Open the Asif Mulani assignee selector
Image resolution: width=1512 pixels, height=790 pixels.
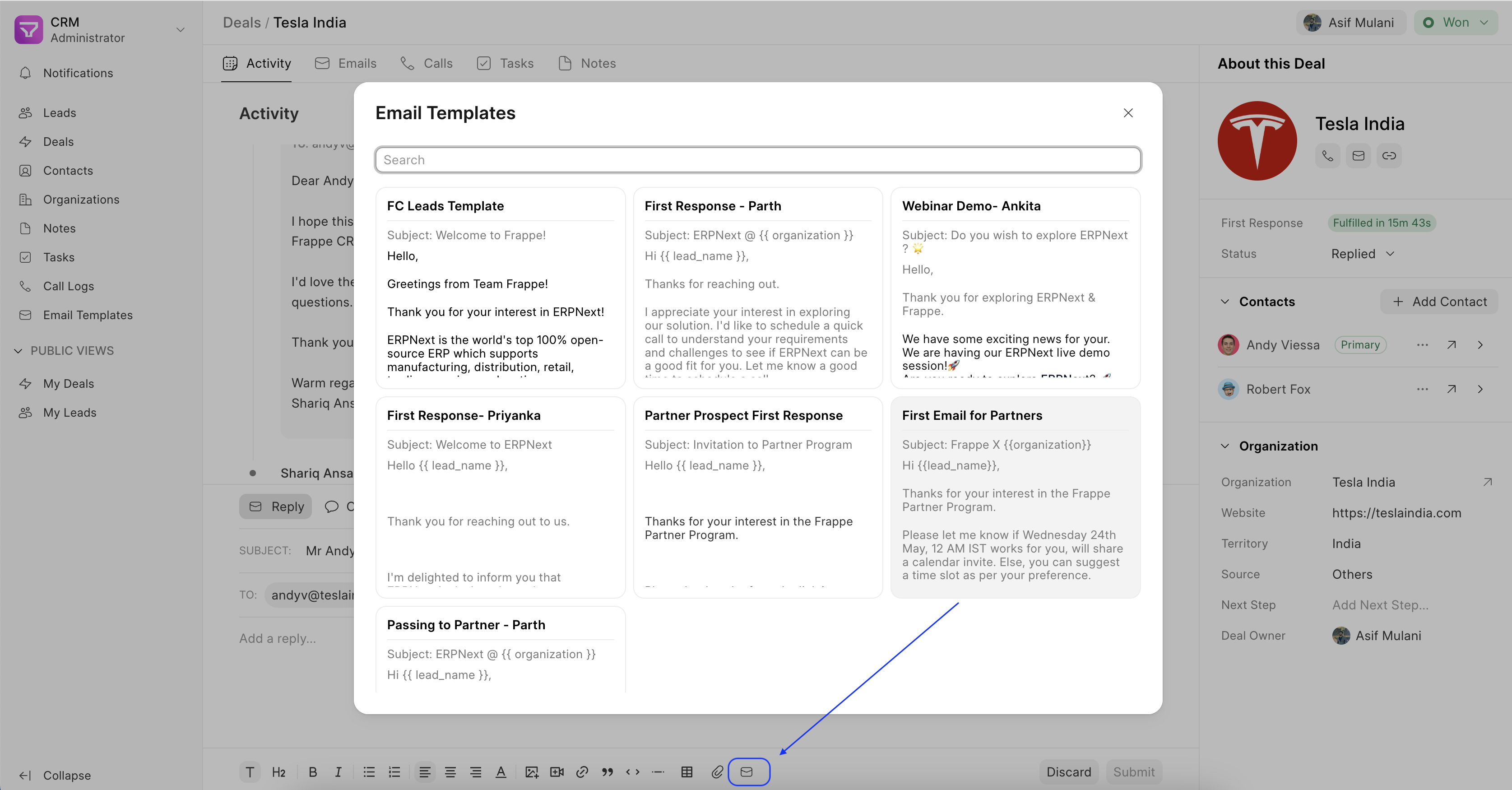coord(1351,22)
